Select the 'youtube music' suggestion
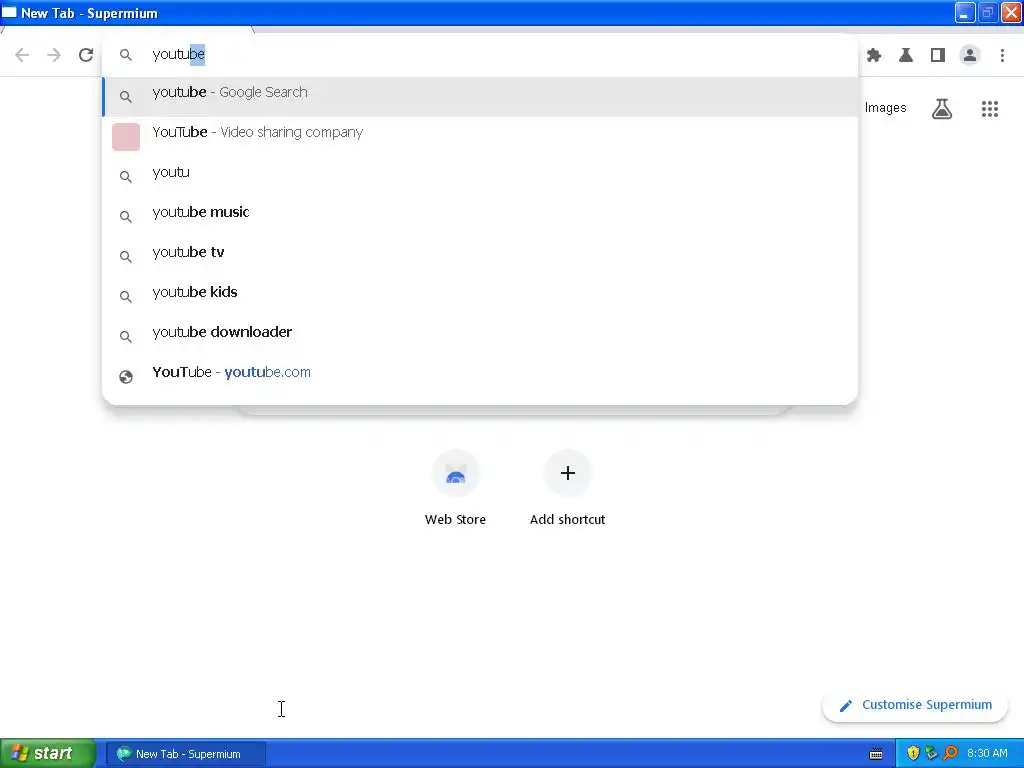 [x=480, y=216]
